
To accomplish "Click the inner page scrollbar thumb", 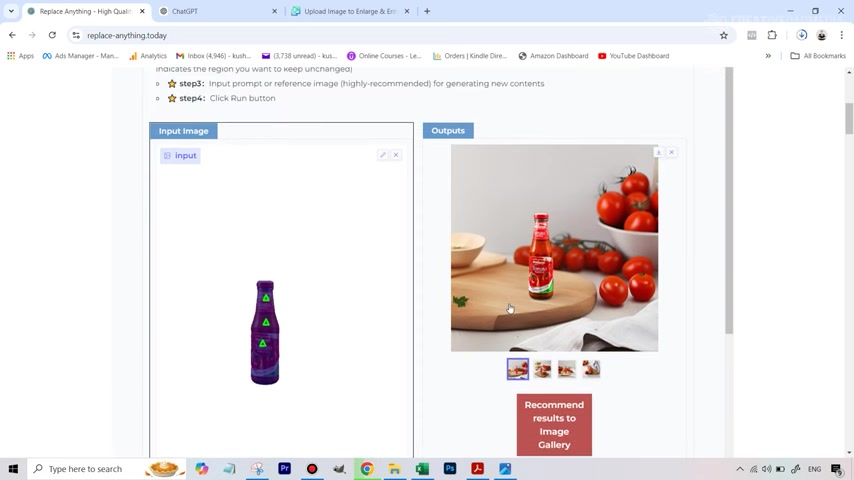I will 729,200.
